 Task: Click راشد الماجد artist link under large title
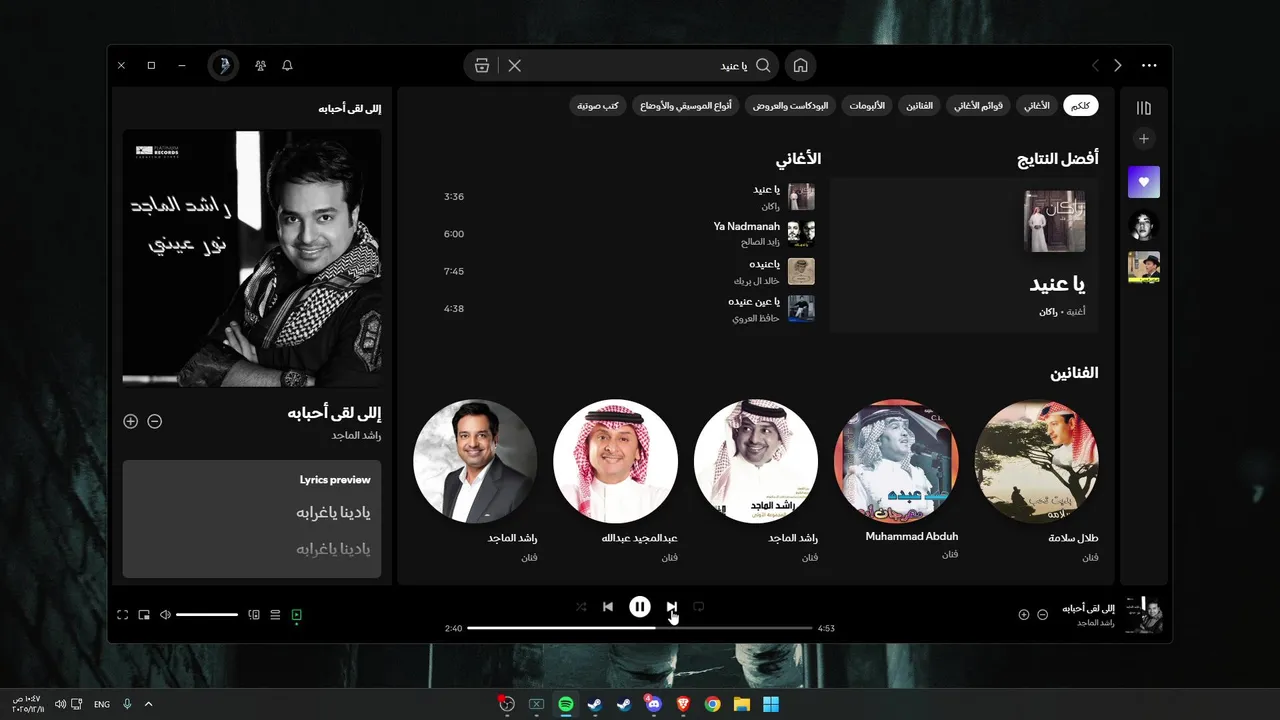(356, 435)
